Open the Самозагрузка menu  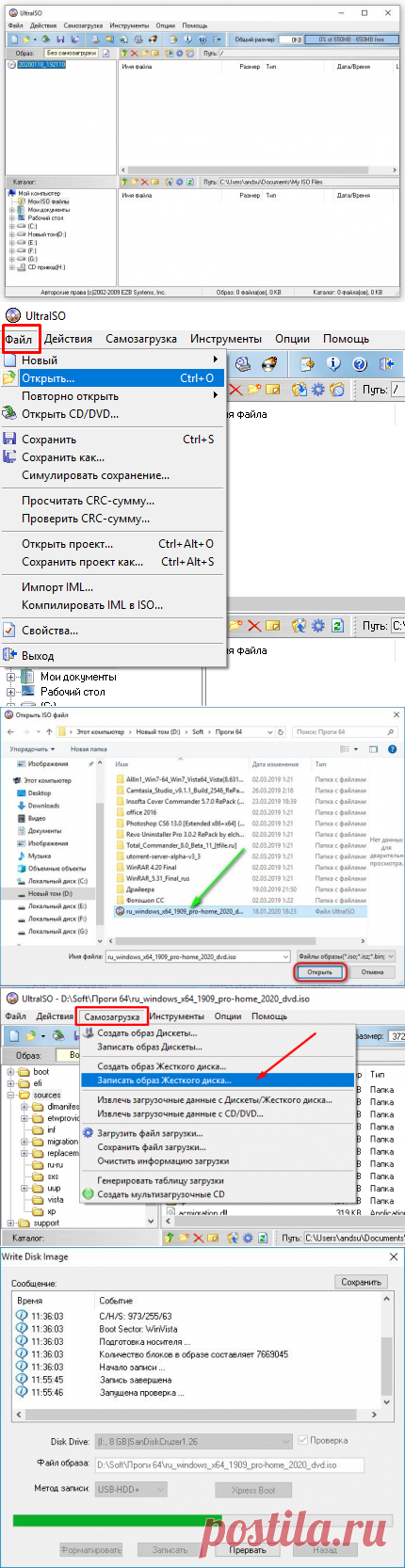pos(112,1016)
